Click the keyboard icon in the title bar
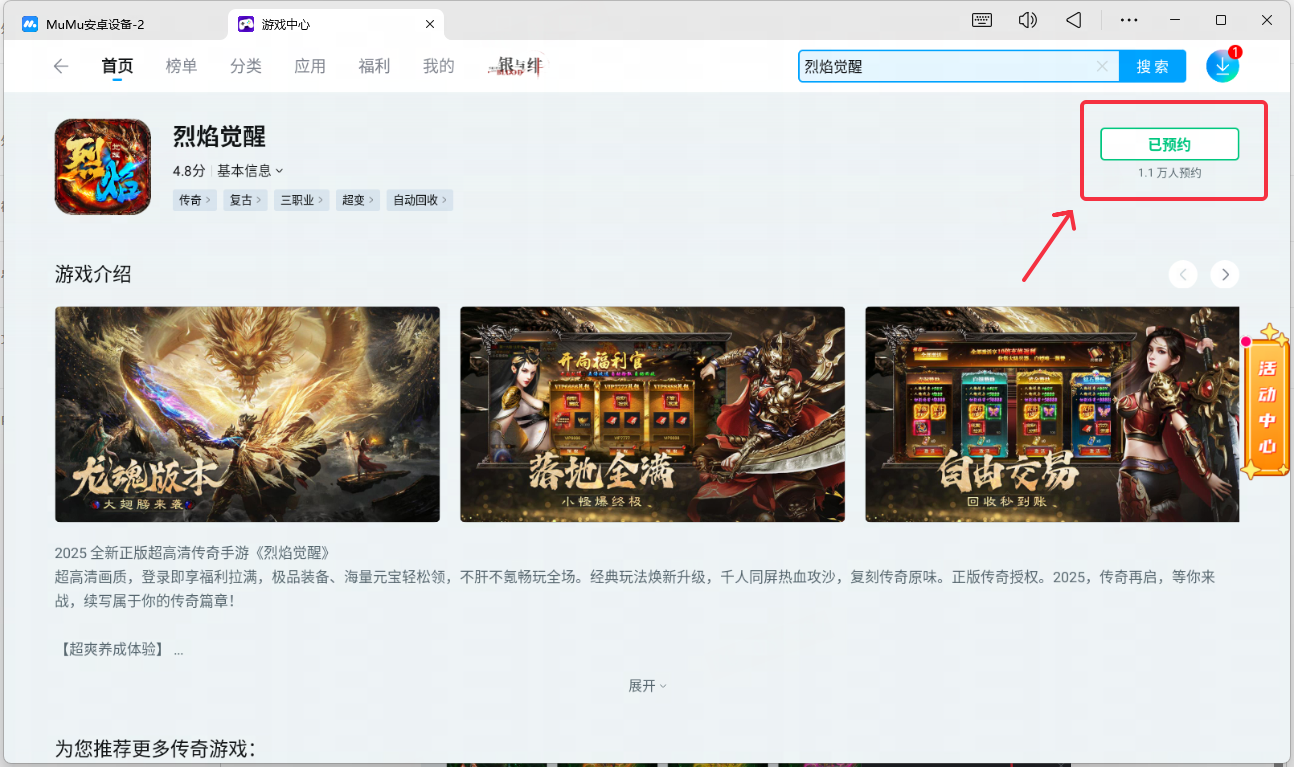Screen dimensions: 1294x767 (x=981, y=20)
